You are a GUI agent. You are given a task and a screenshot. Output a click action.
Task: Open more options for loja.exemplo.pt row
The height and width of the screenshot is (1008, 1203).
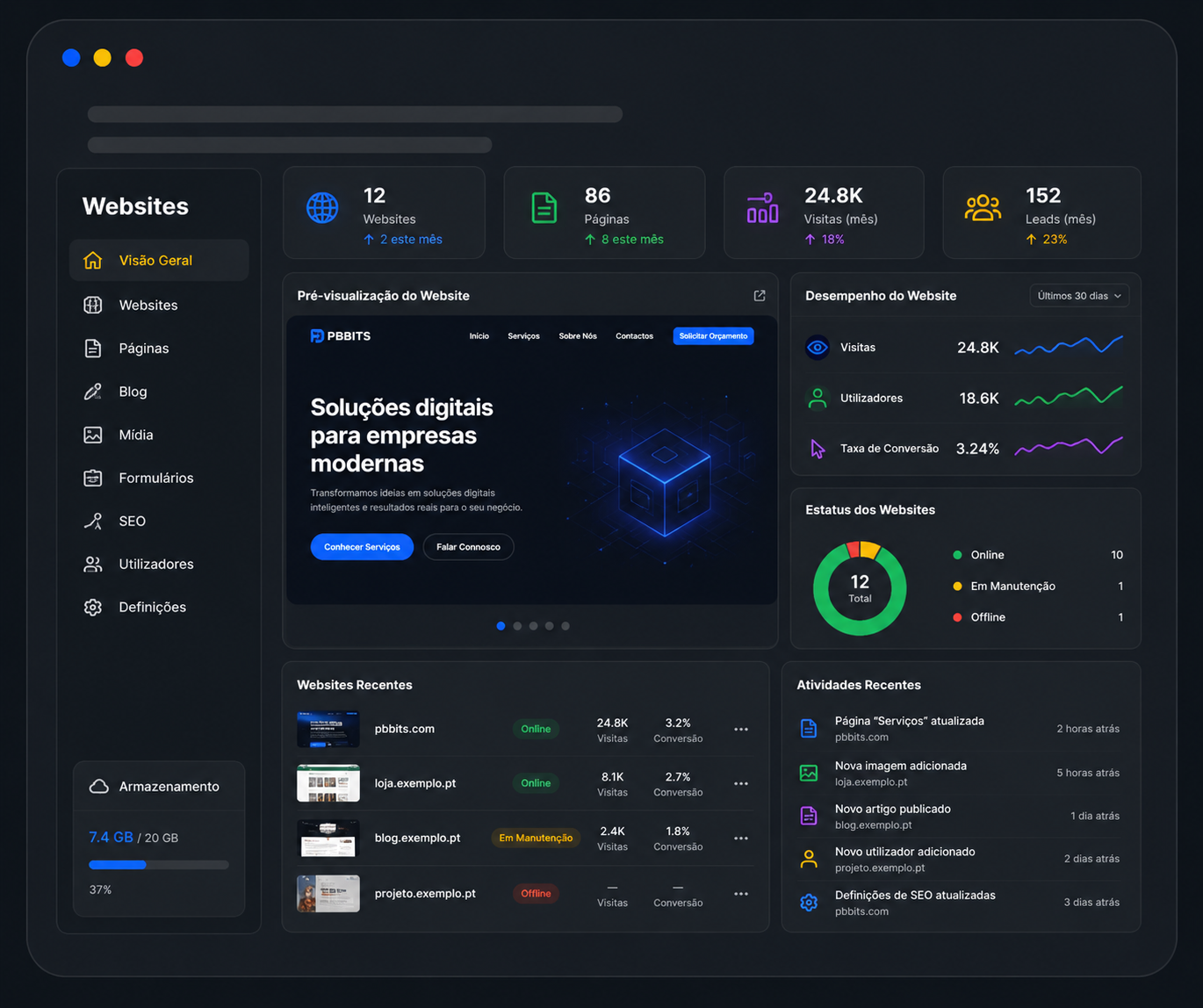point(741,783)
